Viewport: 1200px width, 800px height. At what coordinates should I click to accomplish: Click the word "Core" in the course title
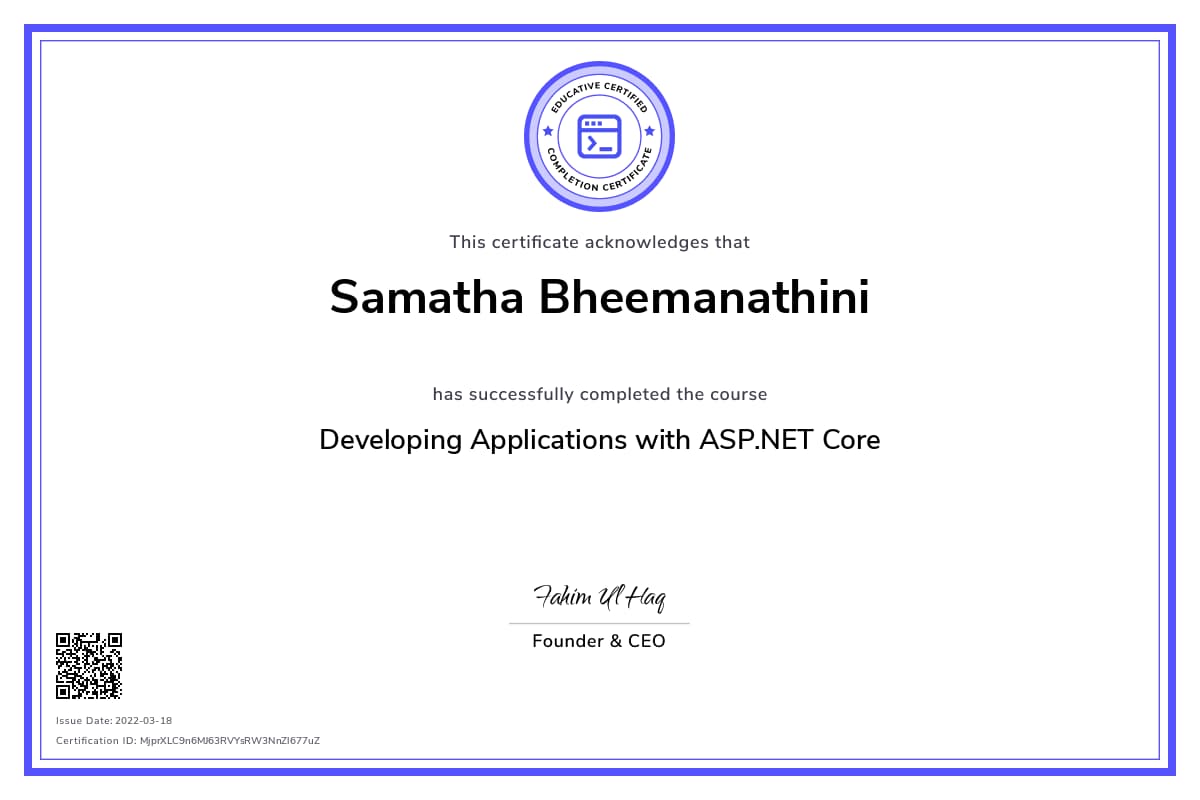851,440
